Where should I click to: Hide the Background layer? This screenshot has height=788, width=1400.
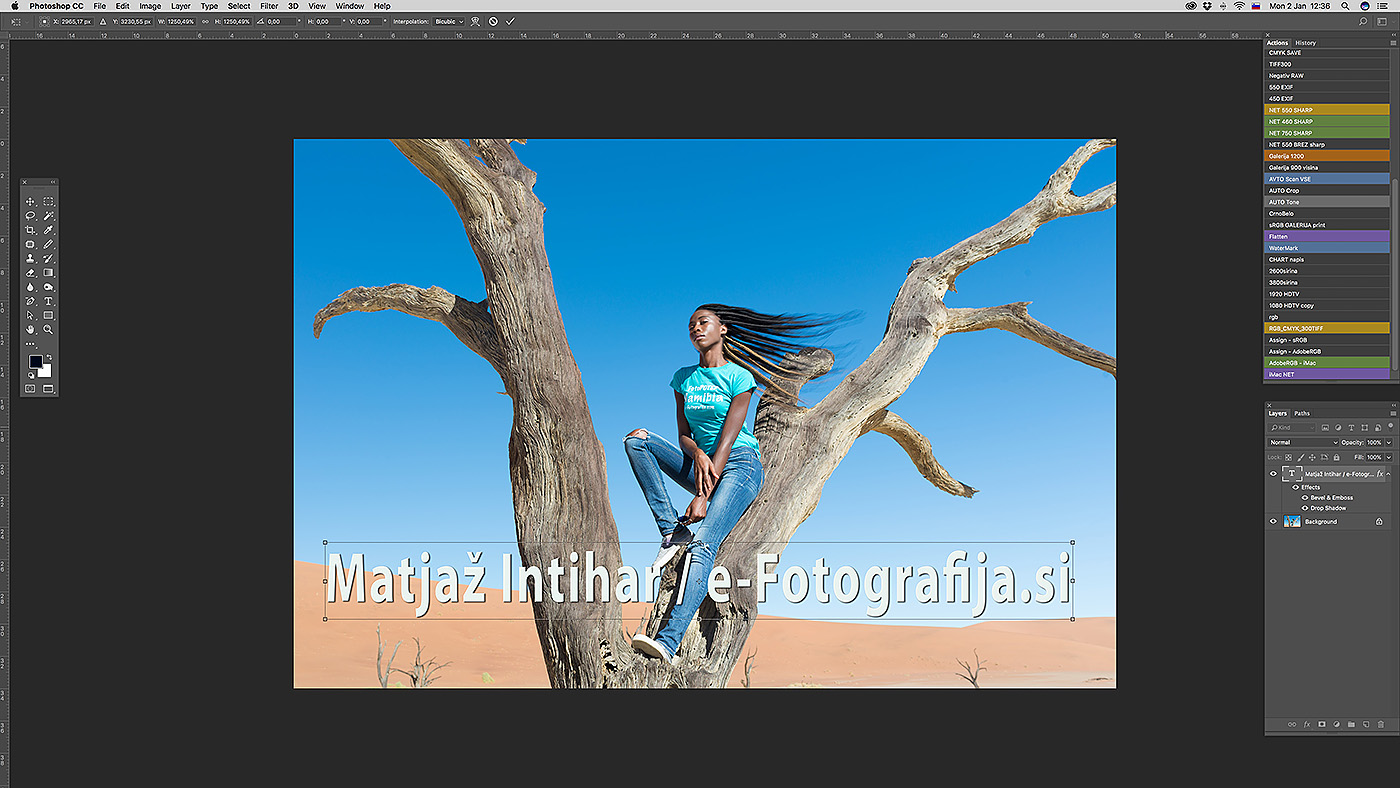(1273, 521)
